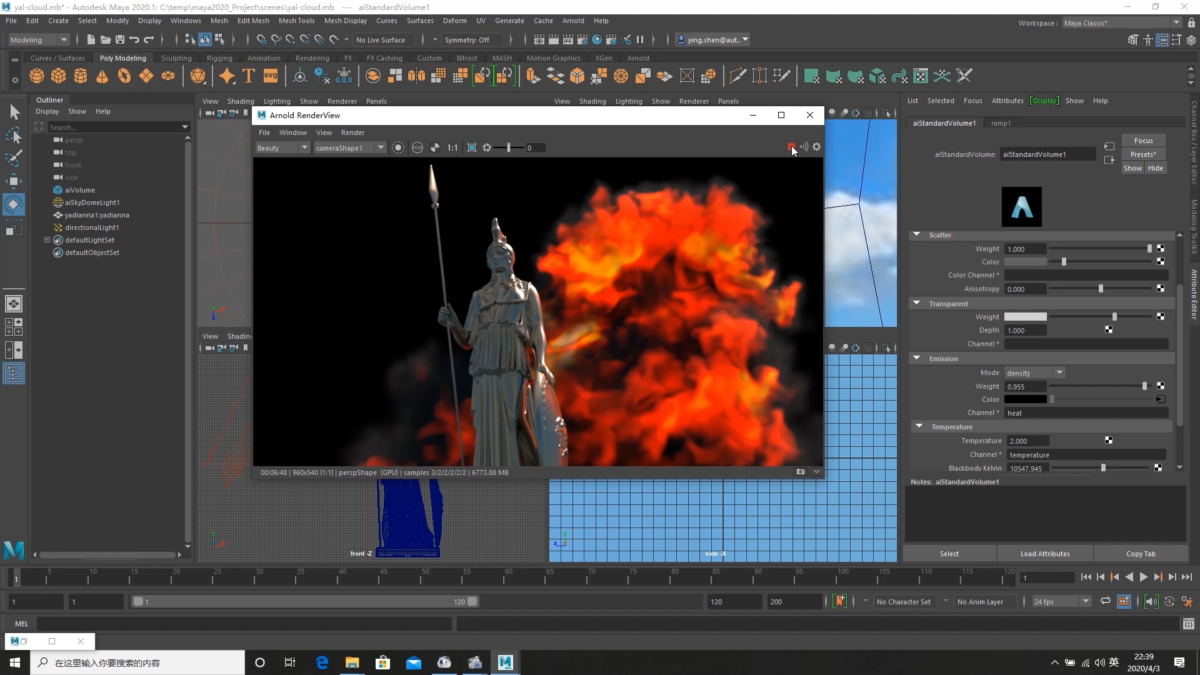The height and width of the screenshot is (675, 1200).
Task: Toggle audio mute icon next to fps
Action: (1152, 601)
